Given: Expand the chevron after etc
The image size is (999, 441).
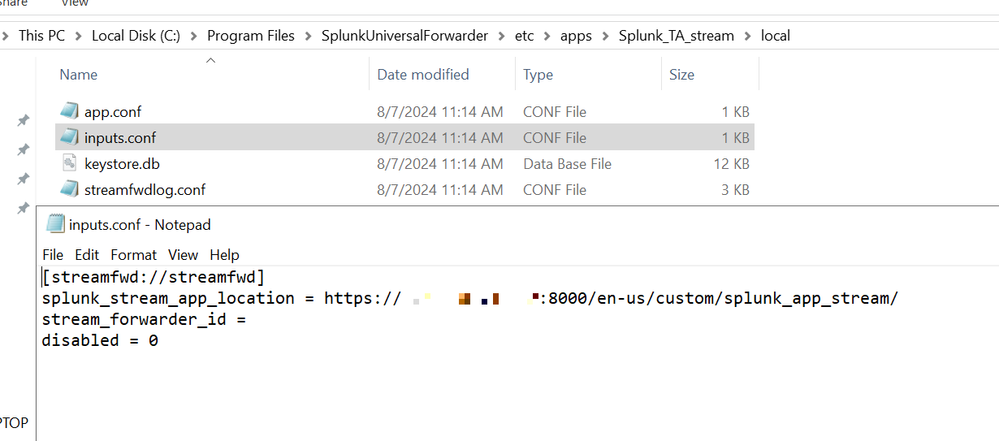Looking at the screenshot, I should [x=547, y=36].
